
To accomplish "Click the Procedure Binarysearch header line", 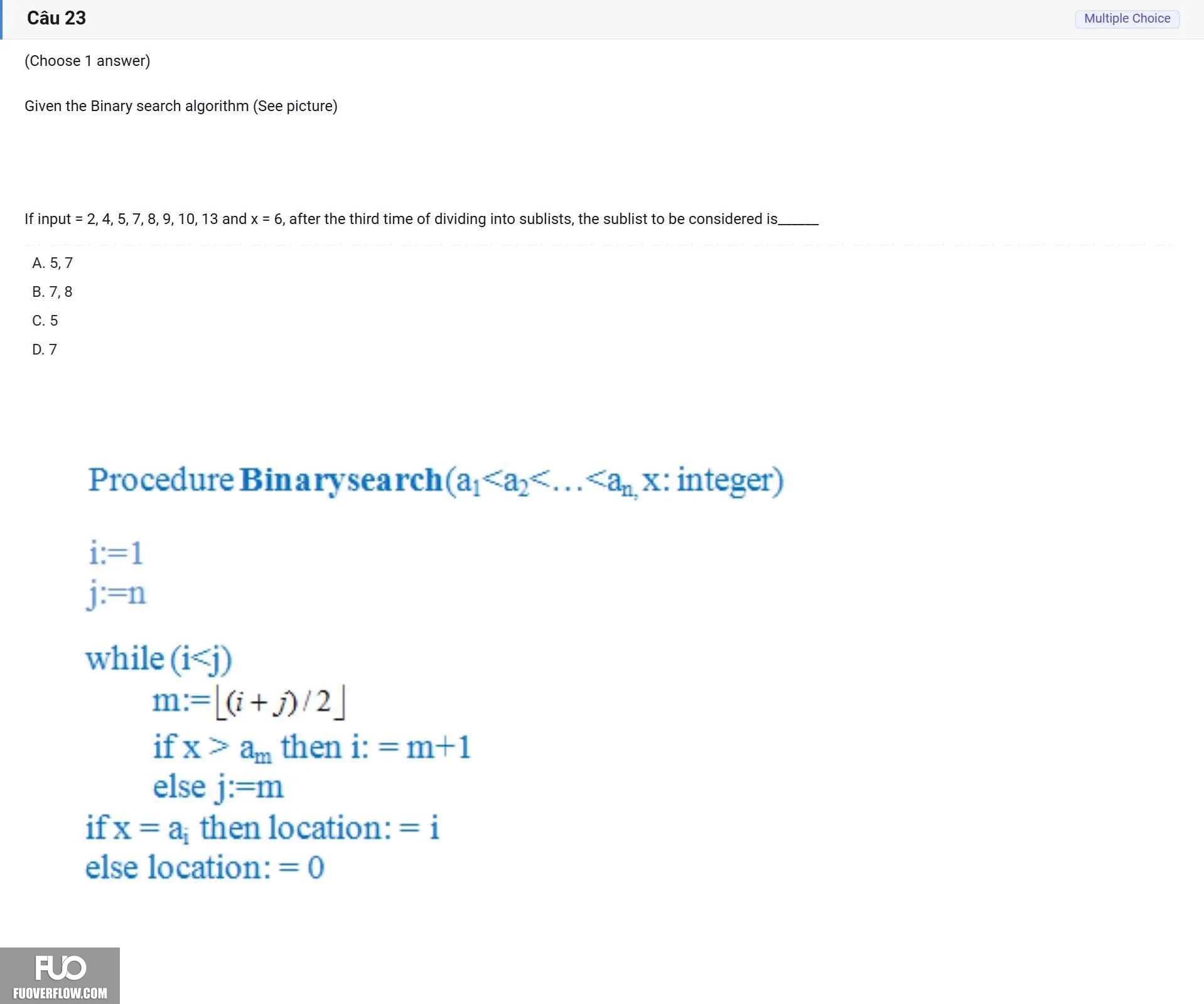I will [x=435, y=481].
